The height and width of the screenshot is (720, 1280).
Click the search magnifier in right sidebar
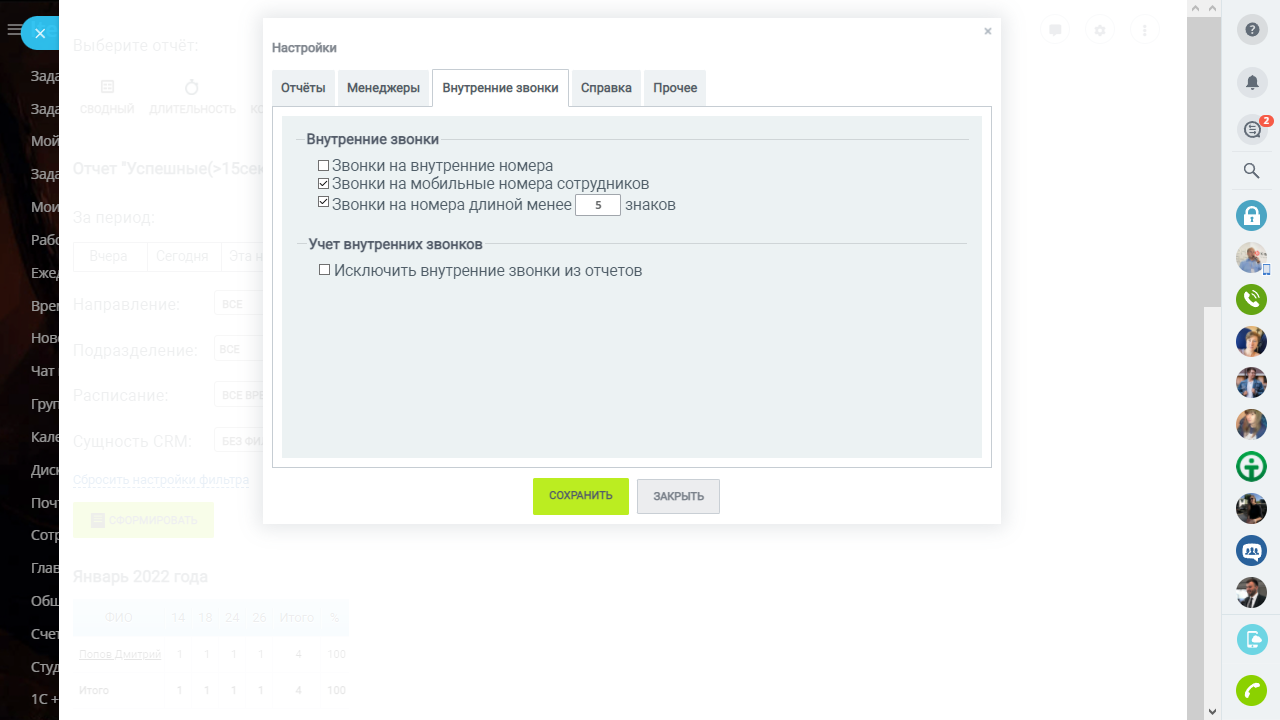(1251, 171)
